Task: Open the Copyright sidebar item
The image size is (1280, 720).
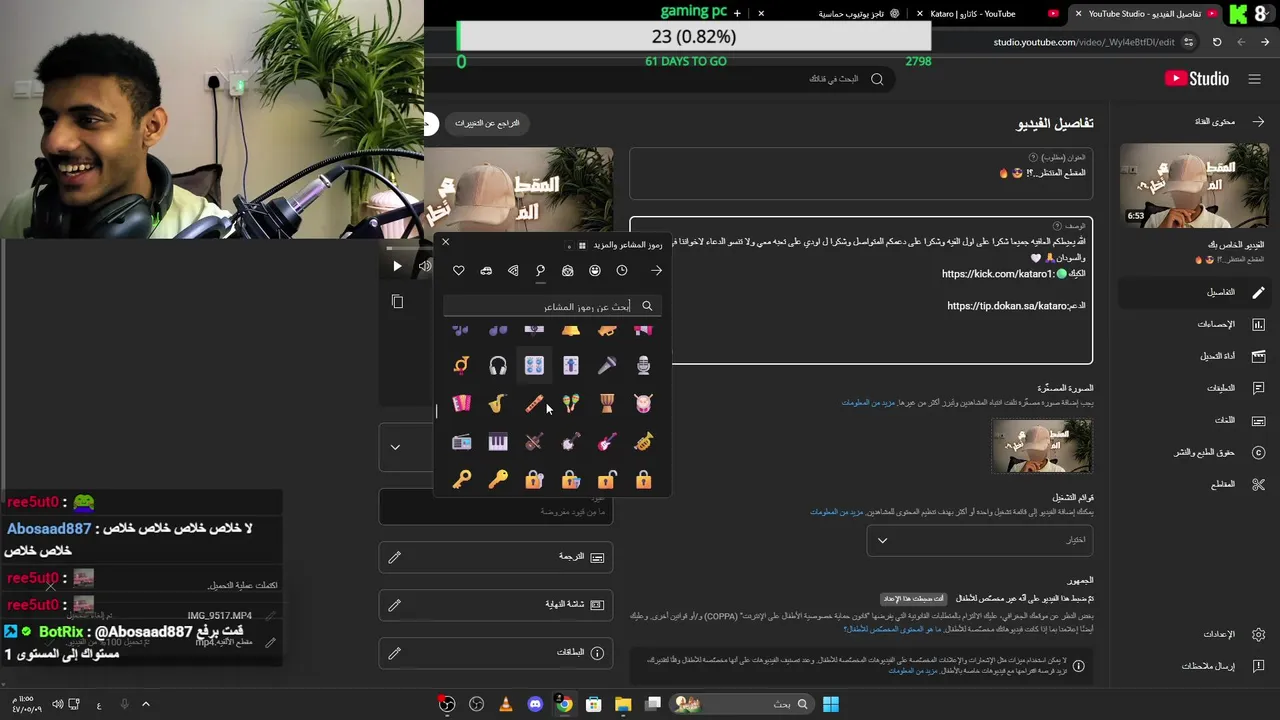Action: pyautogui.click(x=1195, y=452)
